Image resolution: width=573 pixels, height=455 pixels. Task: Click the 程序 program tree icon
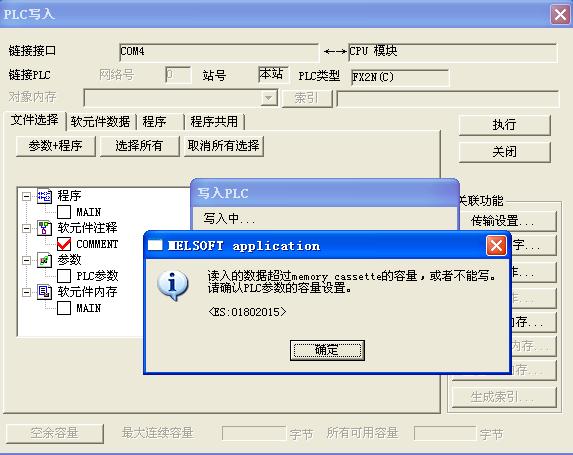click(x=44, y=196)
